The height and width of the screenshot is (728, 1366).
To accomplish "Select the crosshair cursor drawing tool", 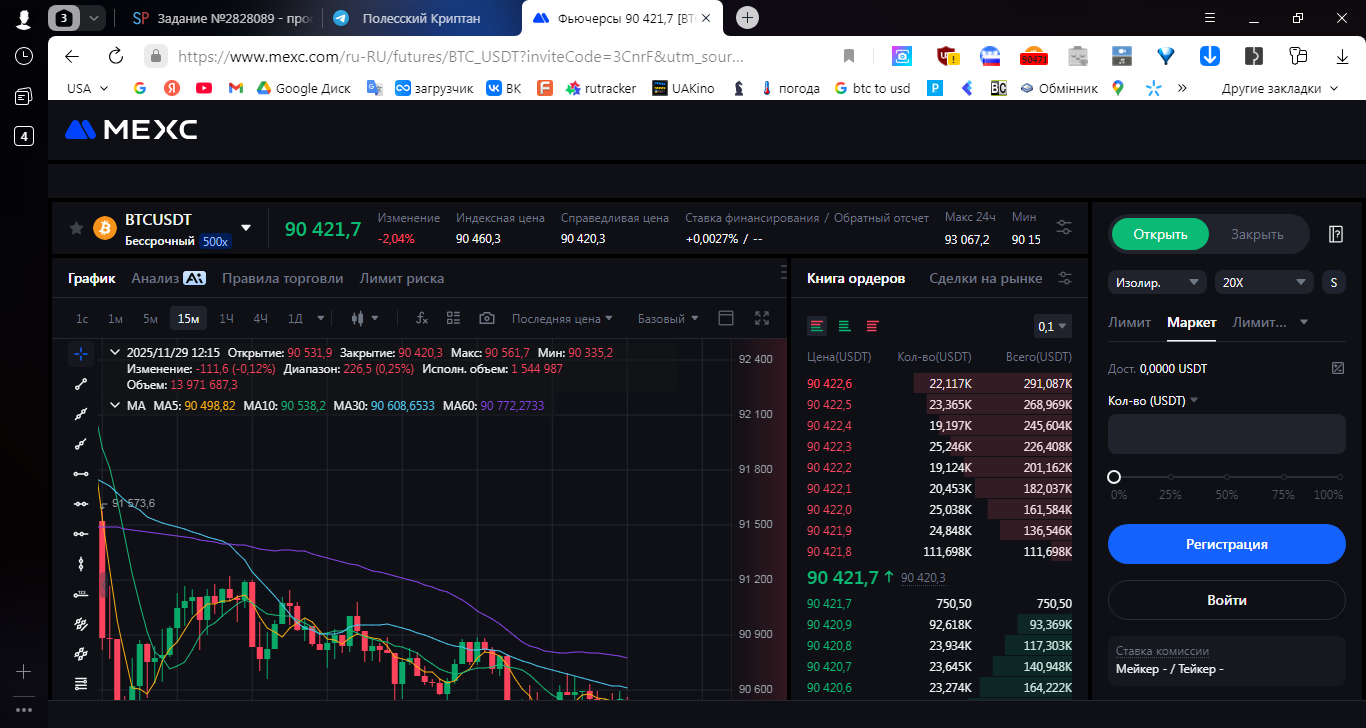I will click(81, 354).
